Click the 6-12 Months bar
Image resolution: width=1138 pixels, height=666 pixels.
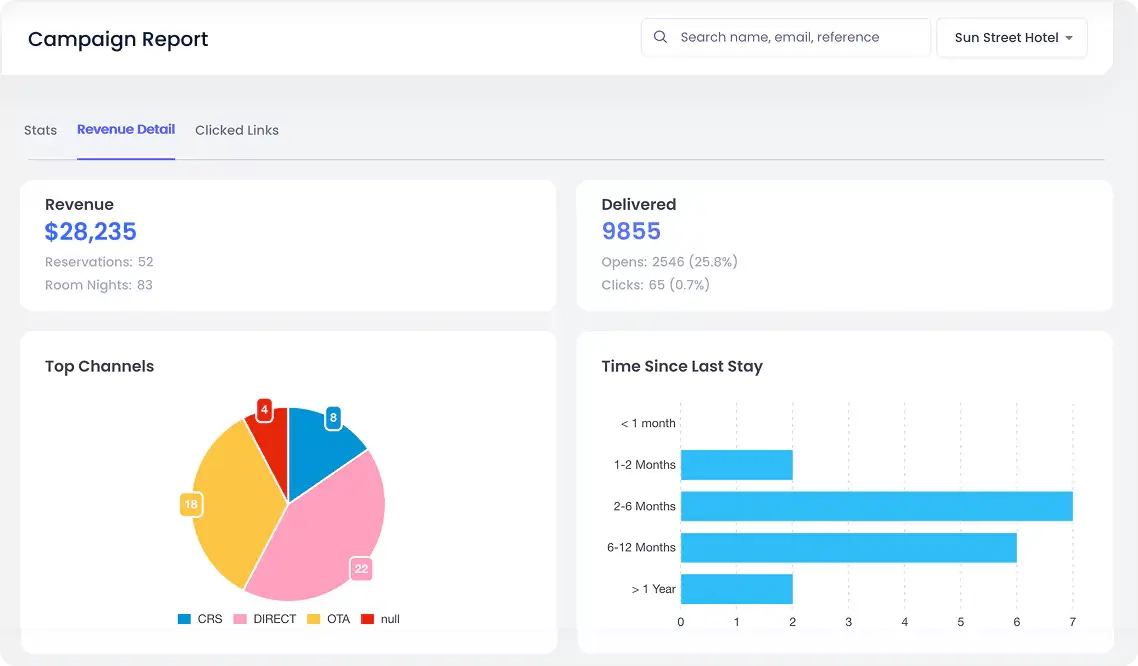click(x=848, y=547)
